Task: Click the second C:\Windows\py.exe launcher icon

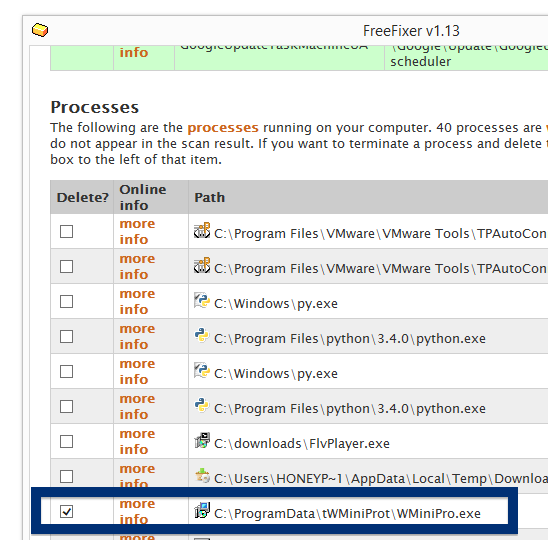Action: click(202, 370)
